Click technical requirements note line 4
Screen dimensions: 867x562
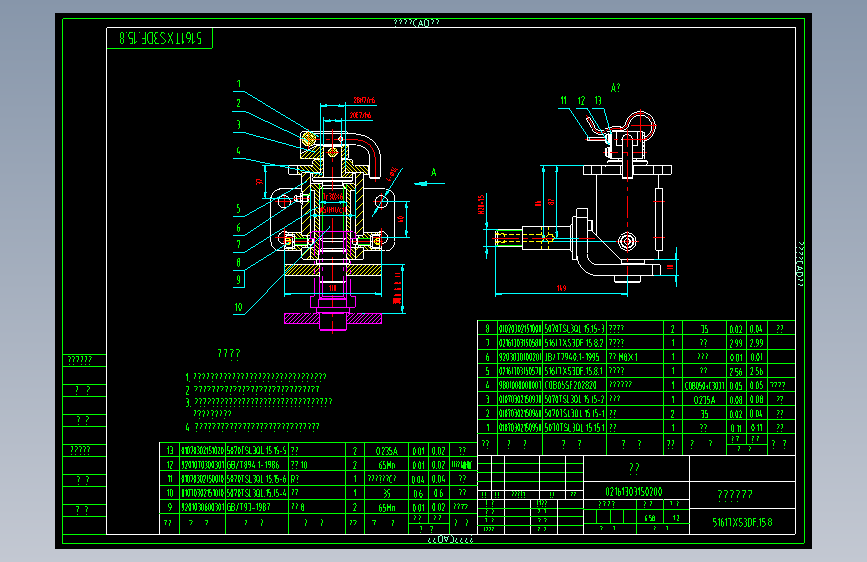[253, 426]
